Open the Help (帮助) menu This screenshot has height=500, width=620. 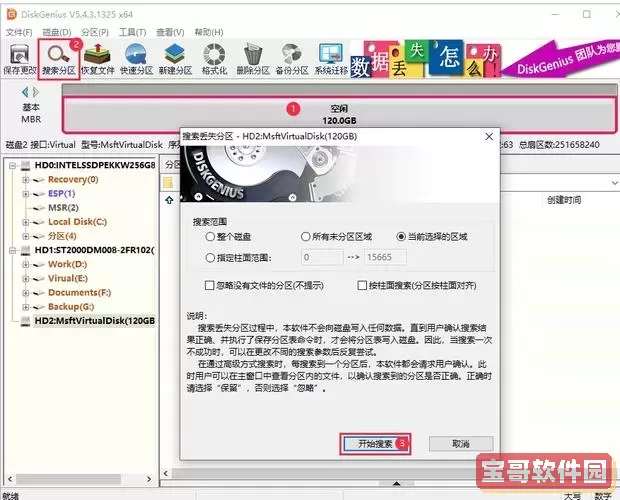pos(209,32)
